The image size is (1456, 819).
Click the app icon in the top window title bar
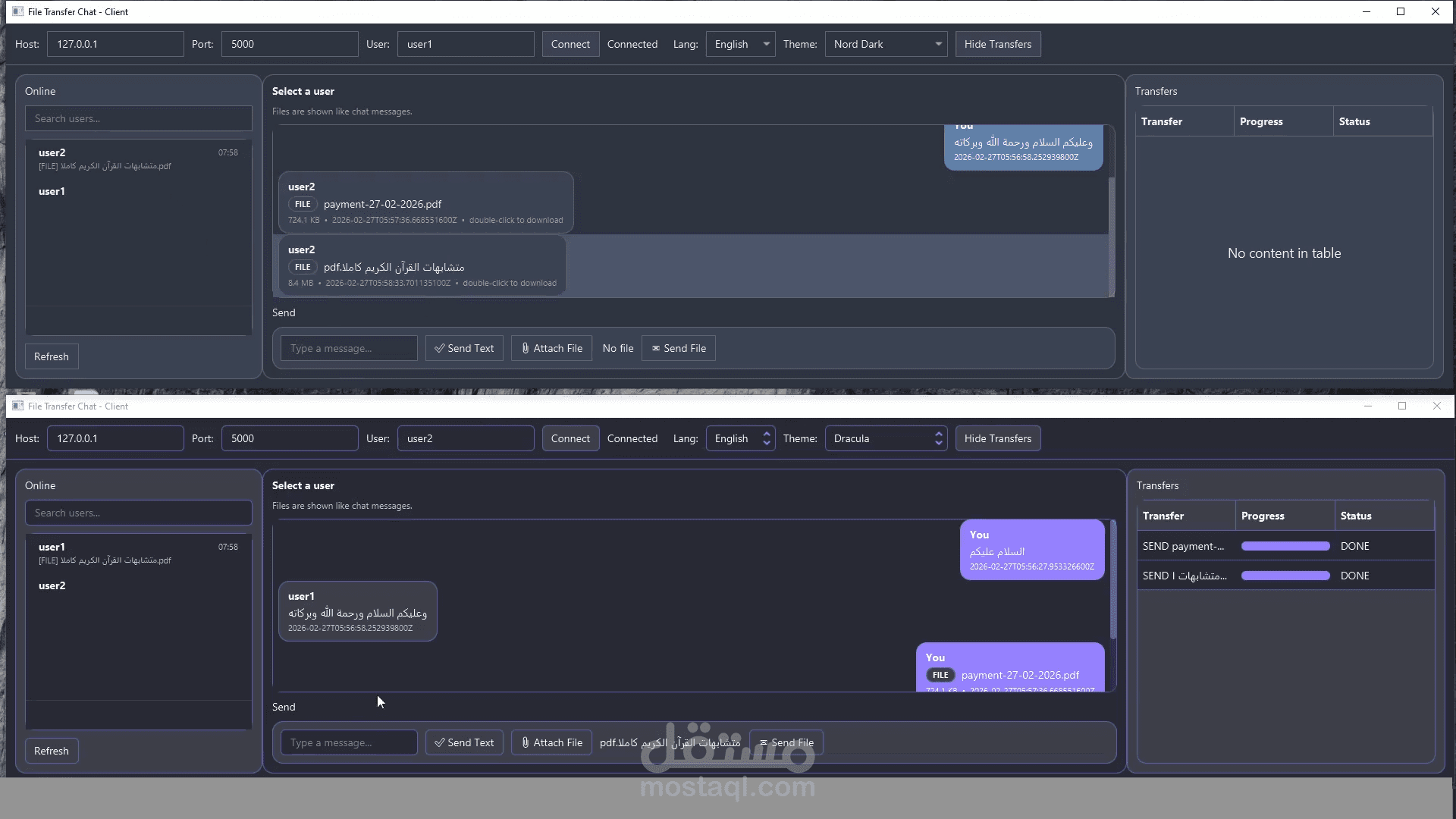pyautogui.click(x=17, y=11)
